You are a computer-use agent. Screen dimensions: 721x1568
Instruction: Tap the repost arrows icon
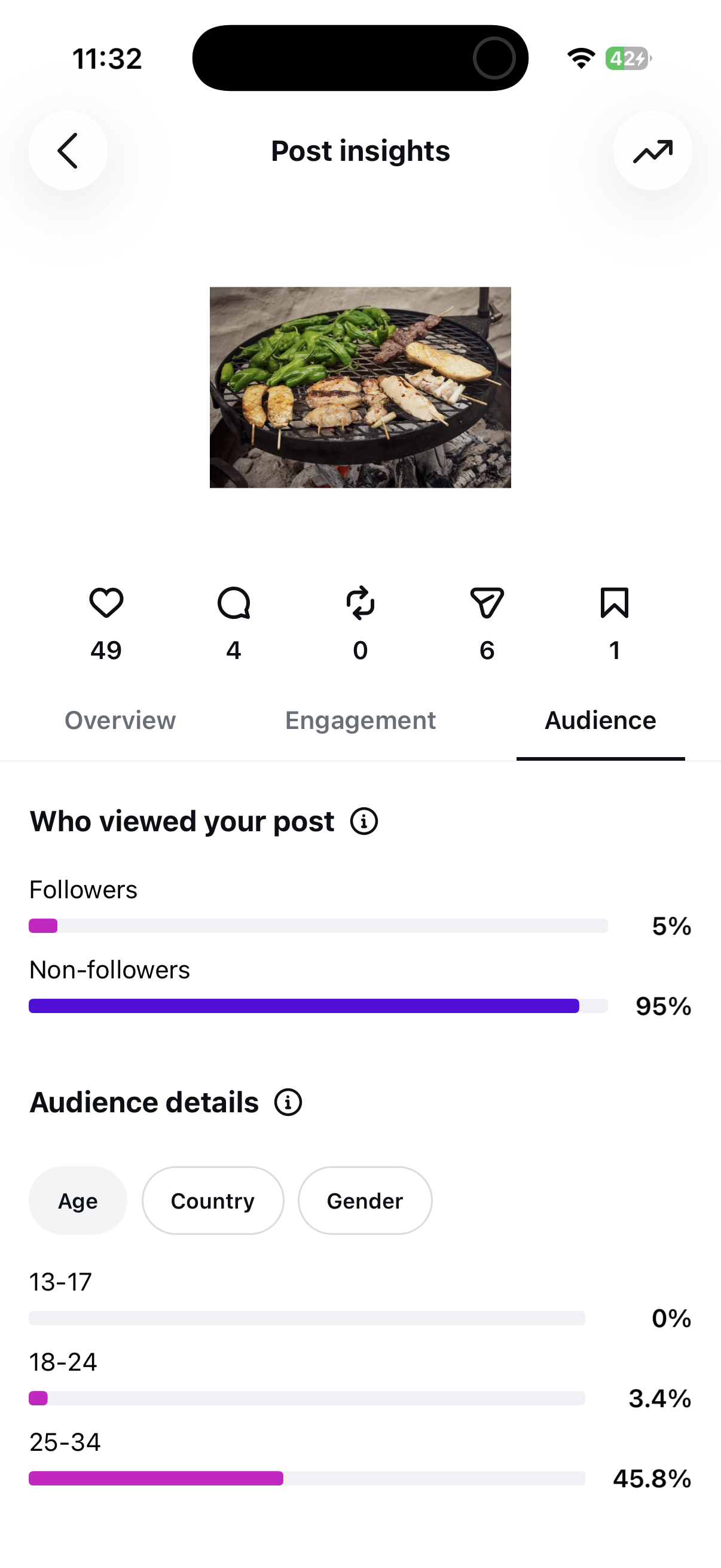360,603
